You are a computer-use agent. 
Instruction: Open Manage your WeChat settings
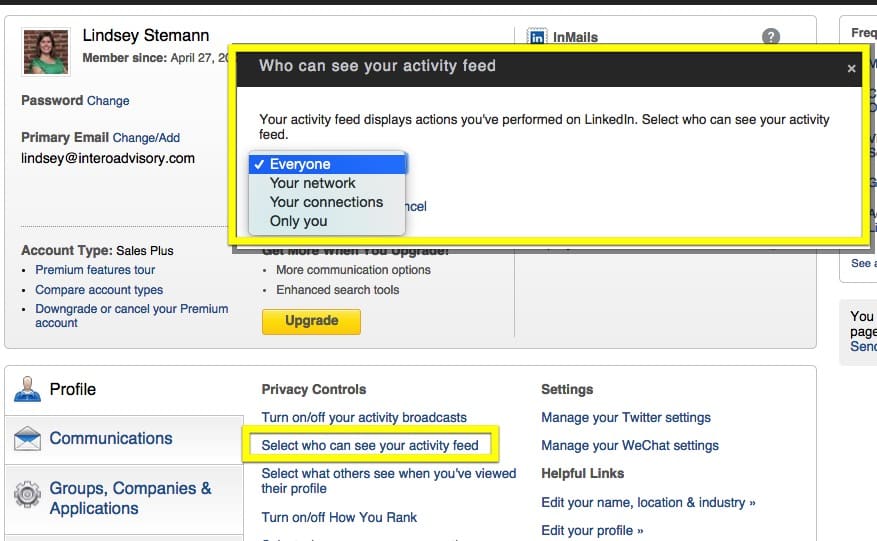click(630, 445)
